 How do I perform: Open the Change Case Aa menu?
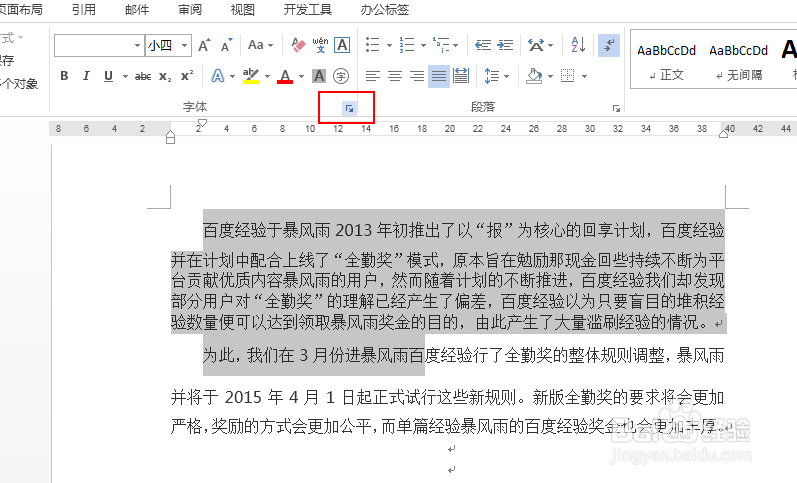(260, 45)
